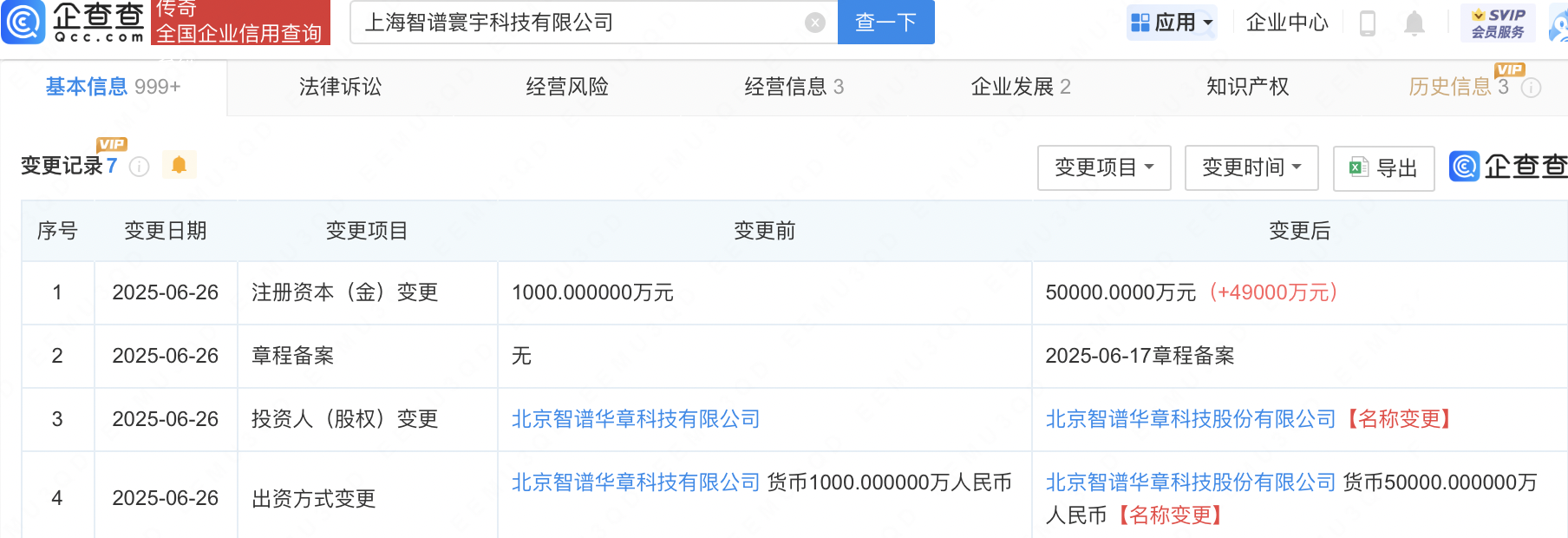Viewport: 1568px width, 538px height.
Task: Click the (+49000万元) increase label
Action: tap(1273, 292)
